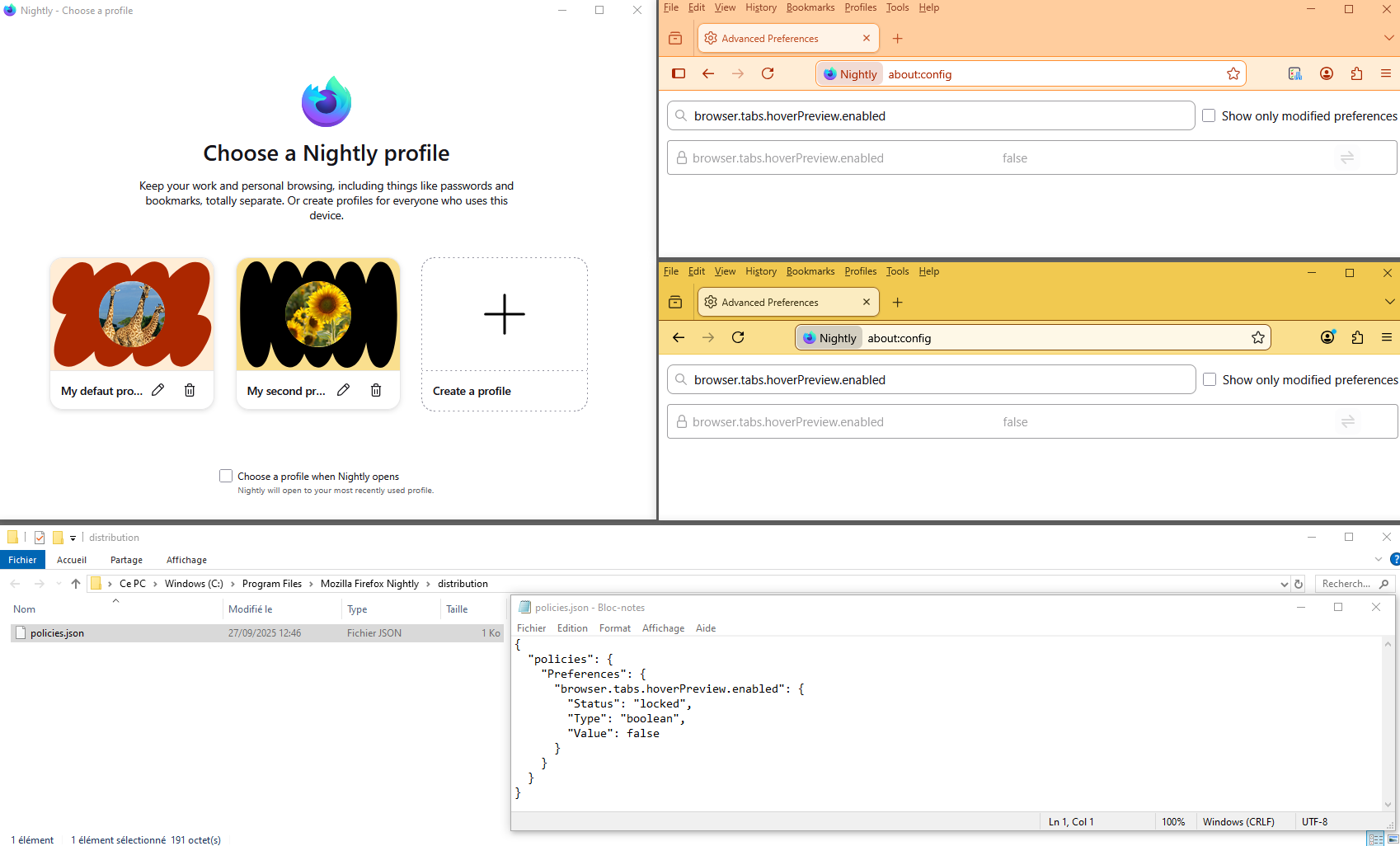This screenshot has height=846, width=1400.
Task: Open Firefox View in the bottom Nightly window
Action: [675, 302]
